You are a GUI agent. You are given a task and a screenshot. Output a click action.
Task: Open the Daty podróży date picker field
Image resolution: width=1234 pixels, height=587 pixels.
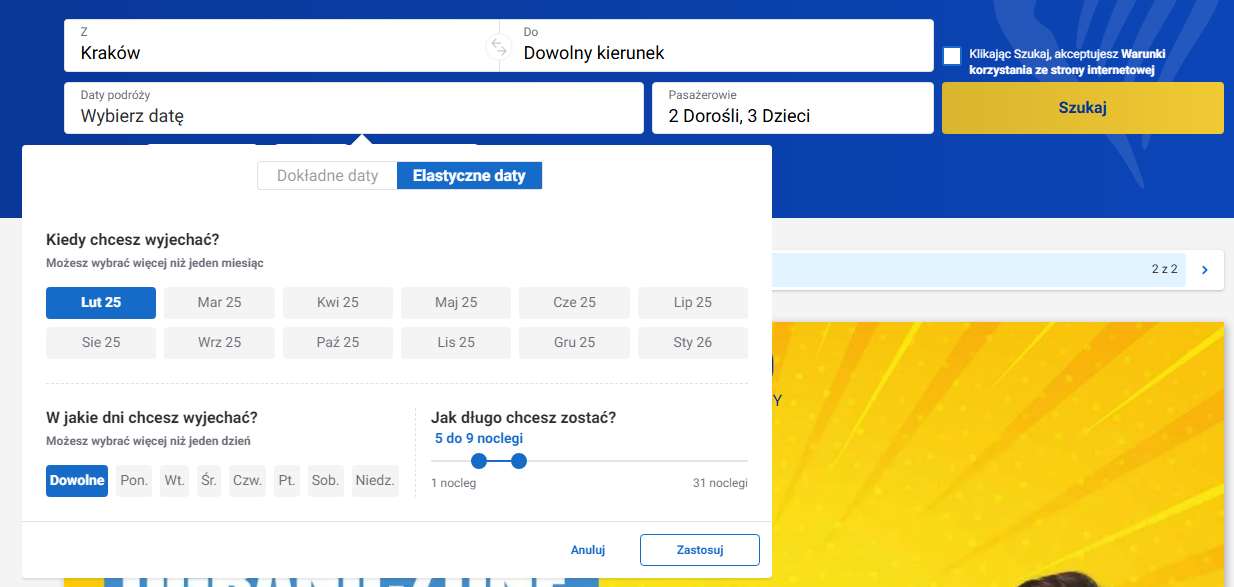354,108
